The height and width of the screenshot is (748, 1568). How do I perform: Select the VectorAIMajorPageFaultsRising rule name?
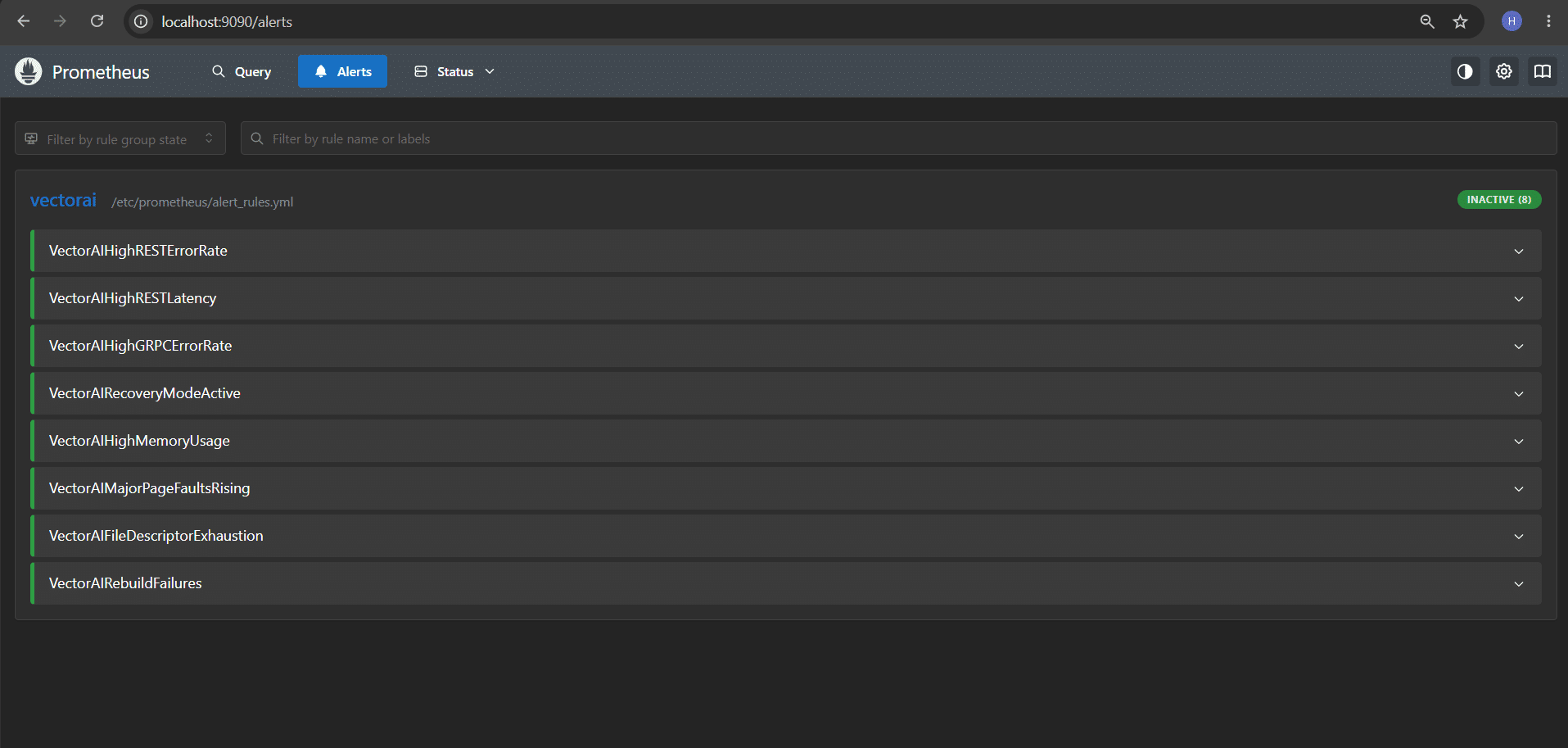(x=150, y=488)
